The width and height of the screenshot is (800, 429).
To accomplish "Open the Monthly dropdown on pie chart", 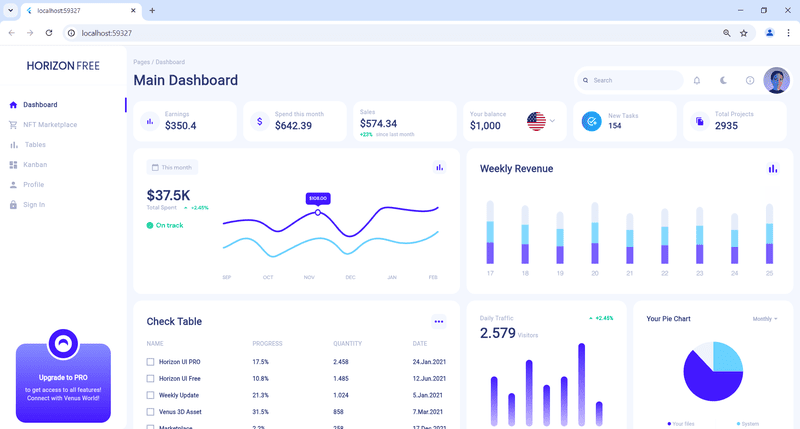I will [765, 319].
